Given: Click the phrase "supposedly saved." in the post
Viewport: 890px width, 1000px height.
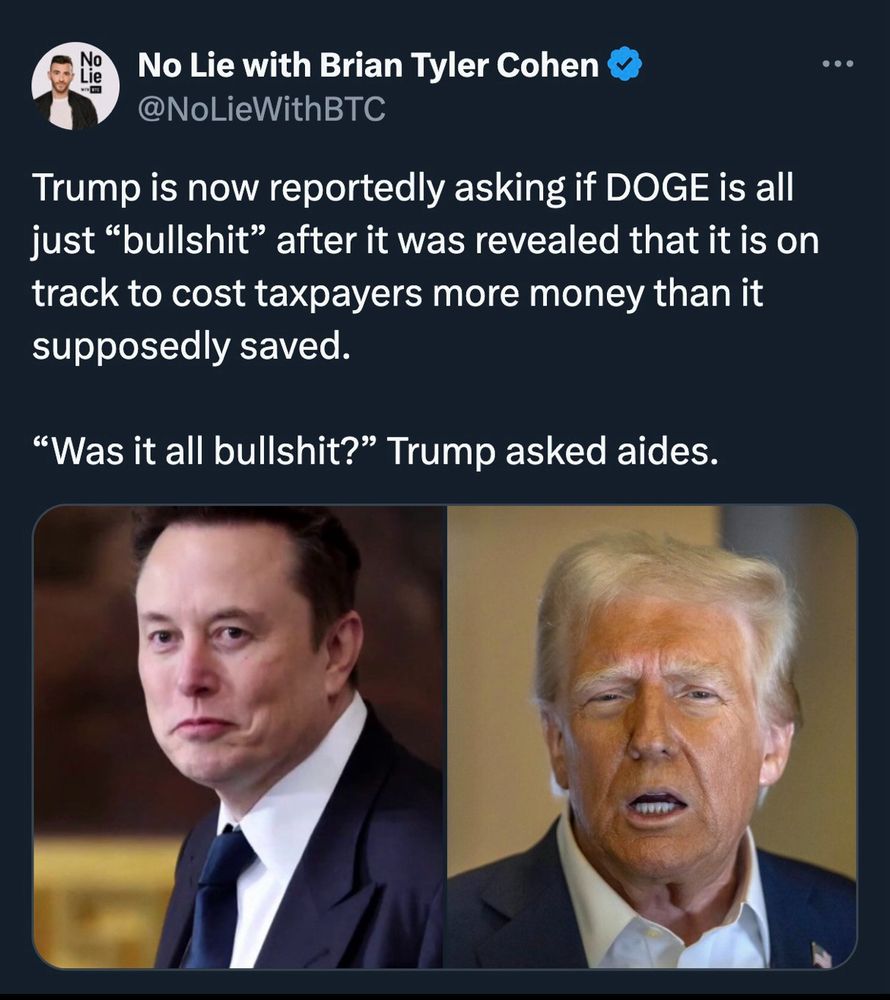Looking at the screenshot, I should tap(191, 347).
